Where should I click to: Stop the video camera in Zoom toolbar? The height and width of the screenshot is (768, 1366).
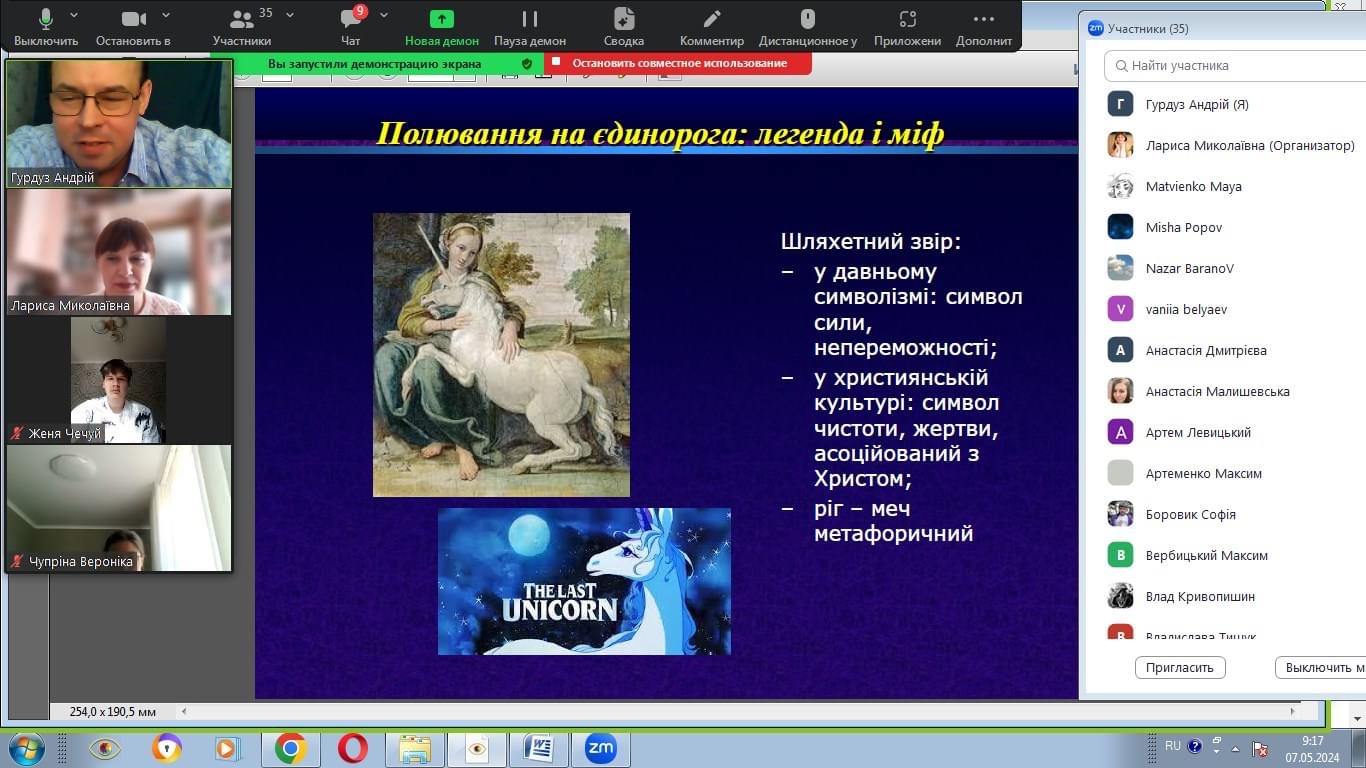tap(133, 27)
